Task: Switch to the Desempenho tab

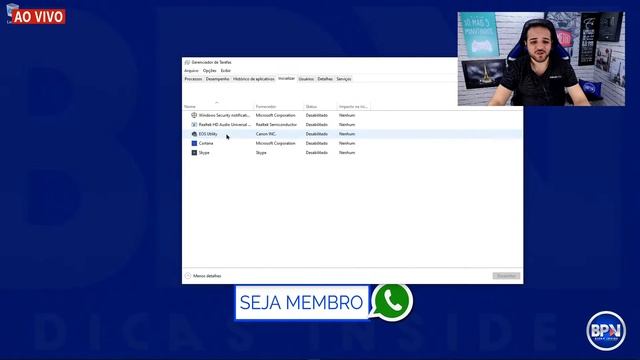Action: click(218, 79)
